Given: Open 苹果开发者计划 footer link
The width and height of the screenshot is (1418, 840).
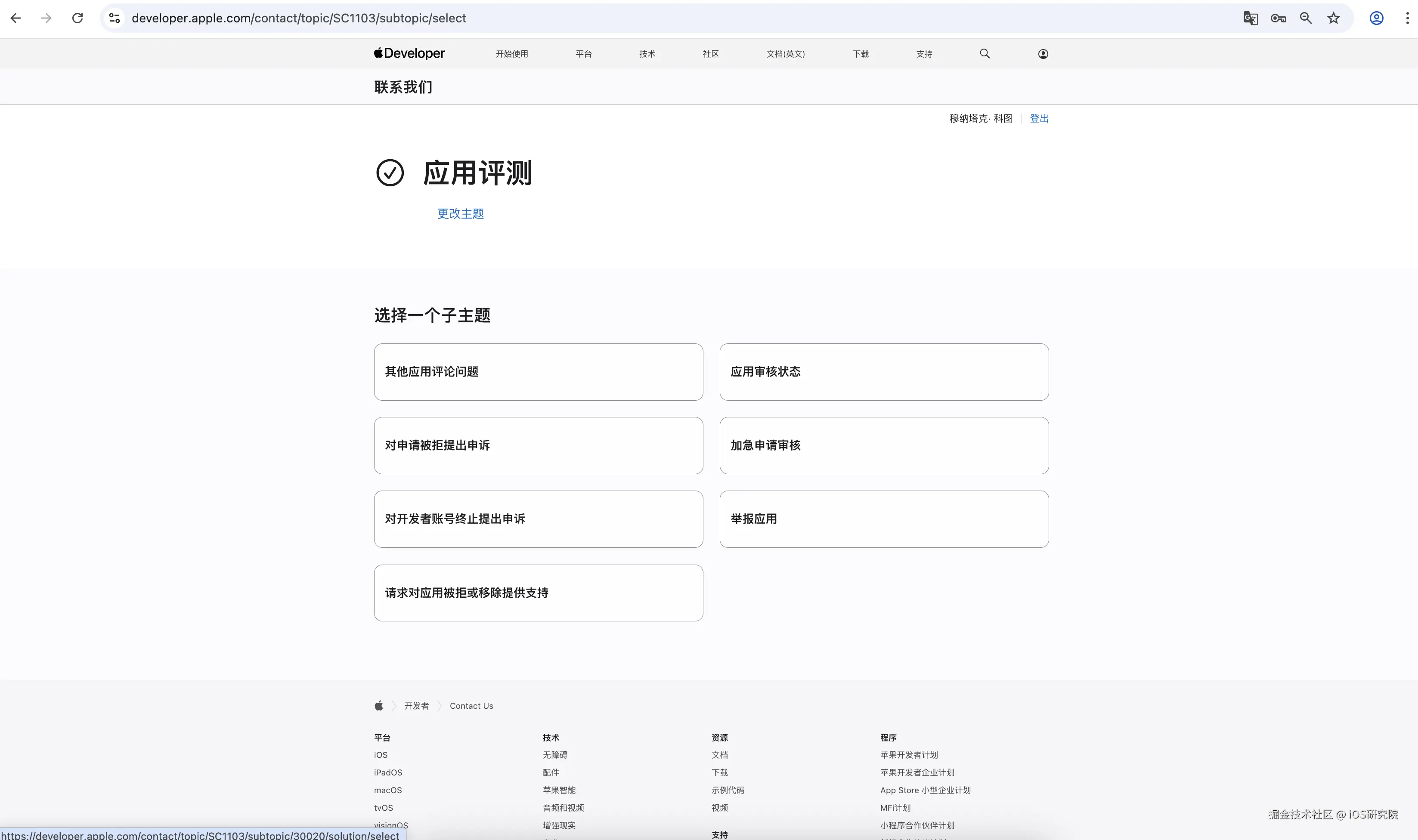Looking at the screenshot, I should tap(909, 754).
